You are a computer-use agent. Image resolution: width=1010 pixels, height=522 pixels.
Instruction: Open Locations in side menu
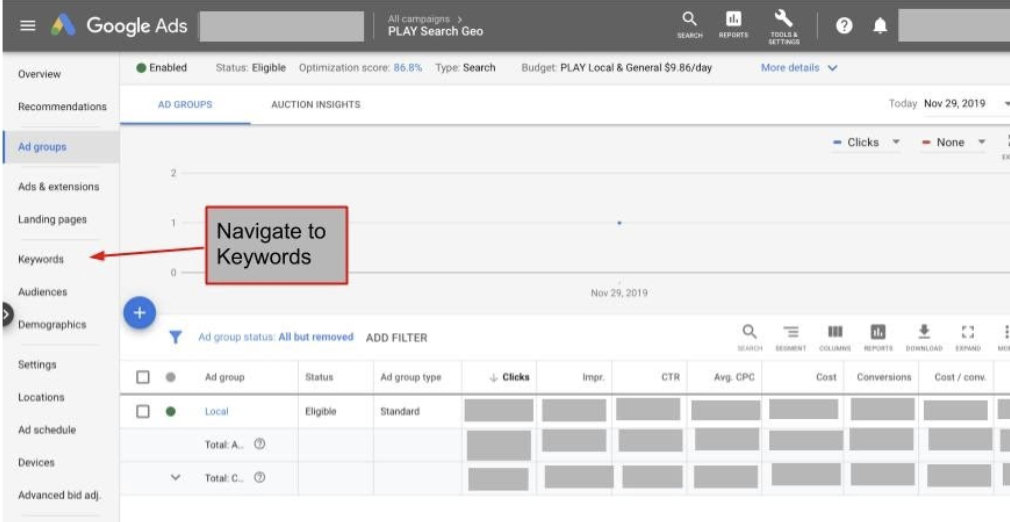pyautogui.click(x=41, y=398)
